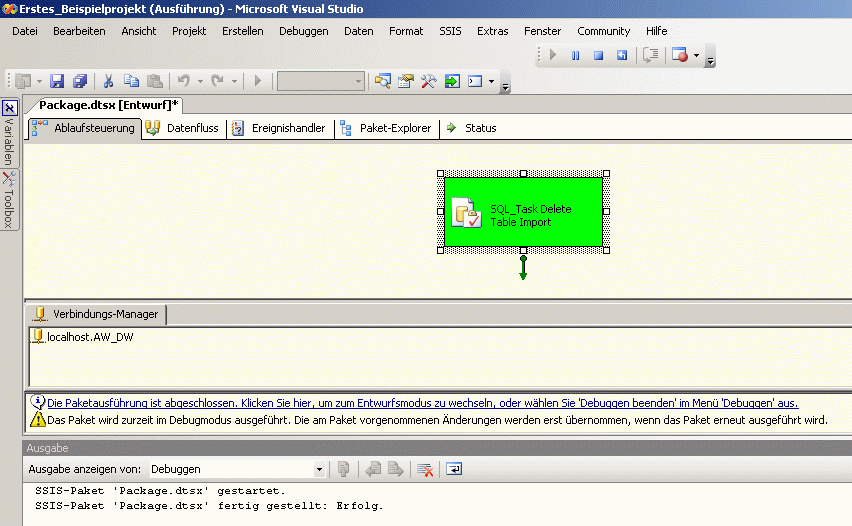Toggle word wrap in output panel

click(454, 468)
